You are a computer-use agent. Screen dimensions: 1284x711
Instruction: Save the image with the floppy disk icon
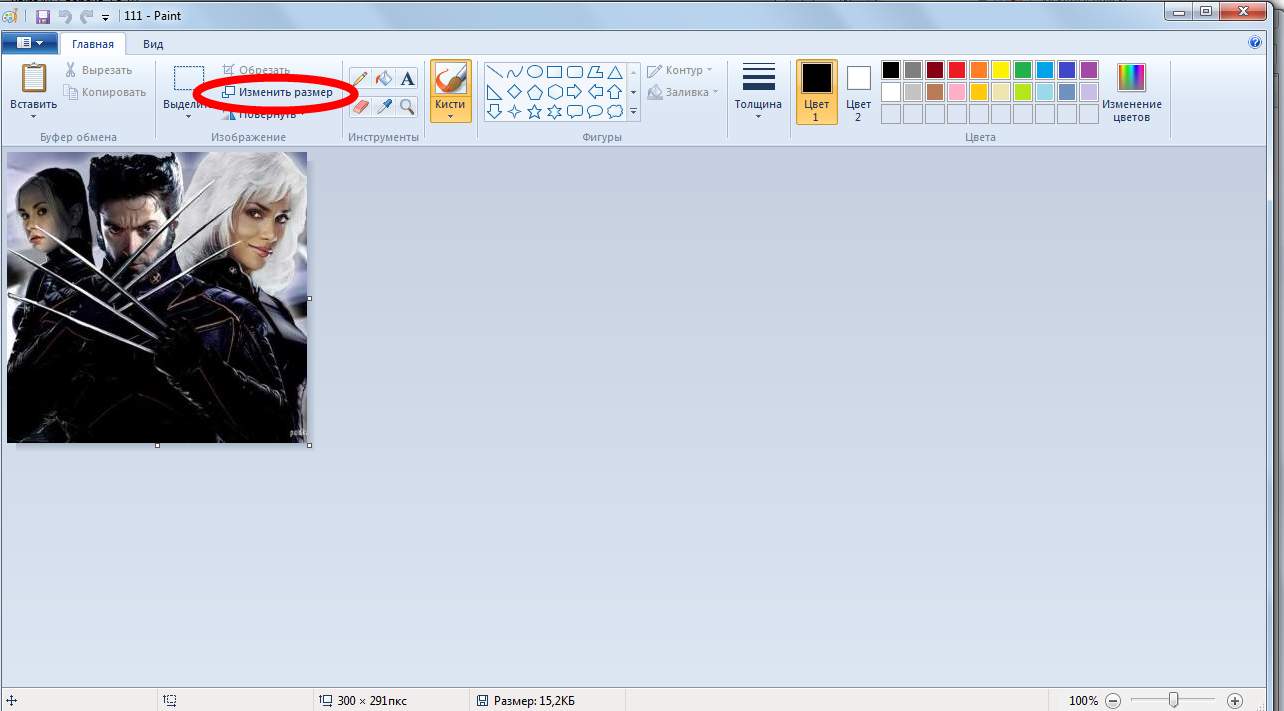click(43, 17)
